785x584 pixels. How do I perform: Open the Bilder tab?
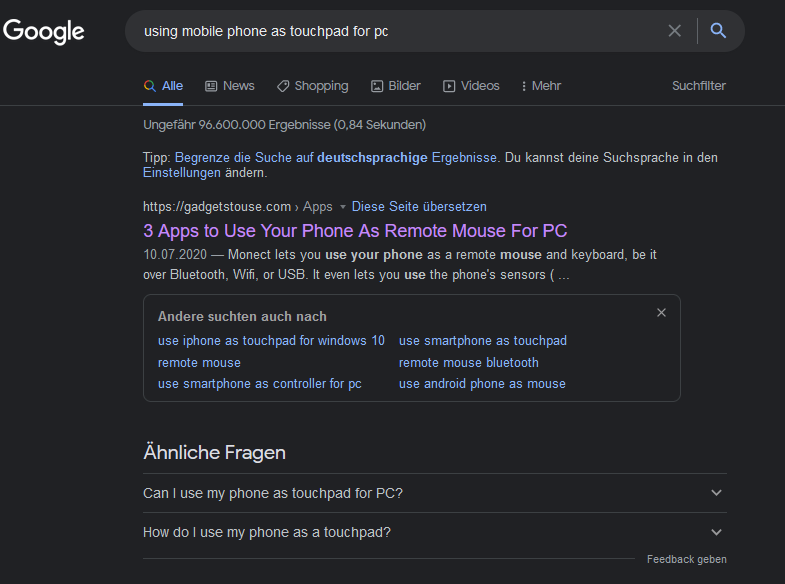(x=396, y=86)
